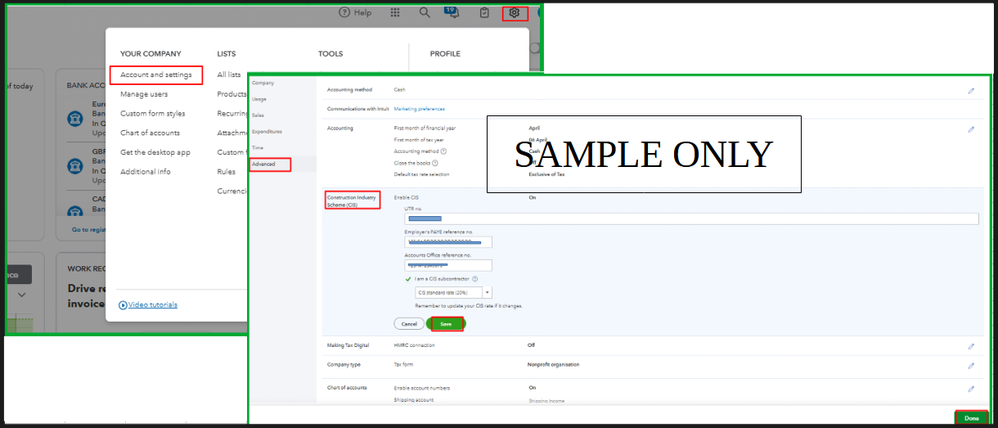Click into the UTR no. field
Viewport: 998px width, 428px height.
coord(691,218)
